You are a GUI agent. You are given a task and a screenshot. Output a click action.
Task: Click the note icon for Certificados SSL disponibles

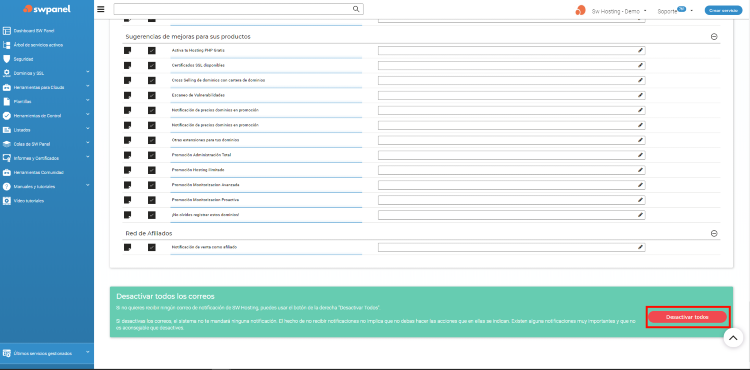(x=128, y=65)
